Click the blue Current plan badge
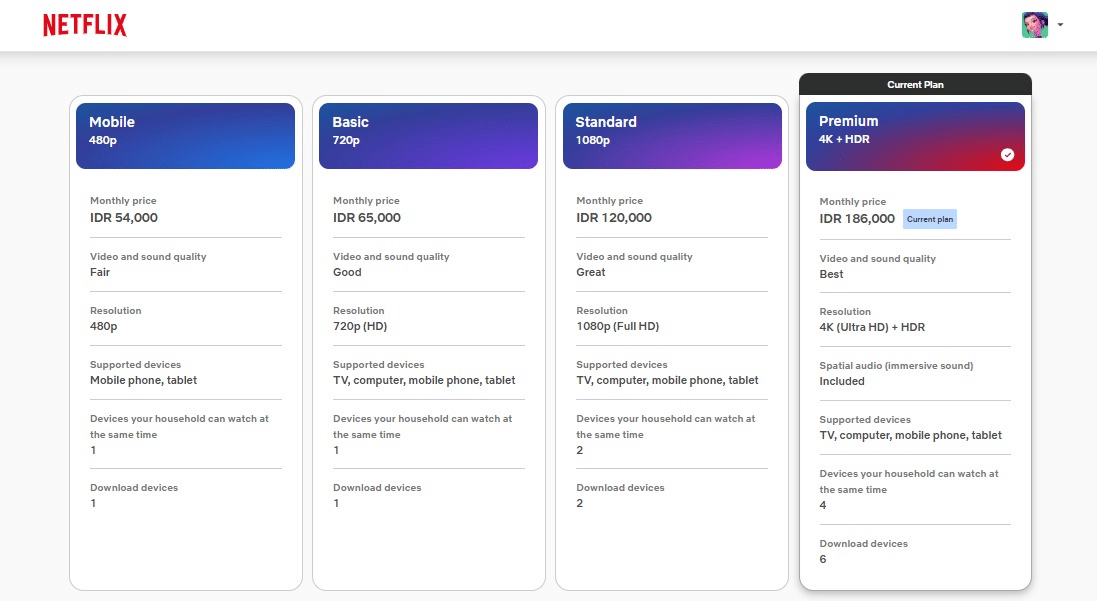 (929, 219)
